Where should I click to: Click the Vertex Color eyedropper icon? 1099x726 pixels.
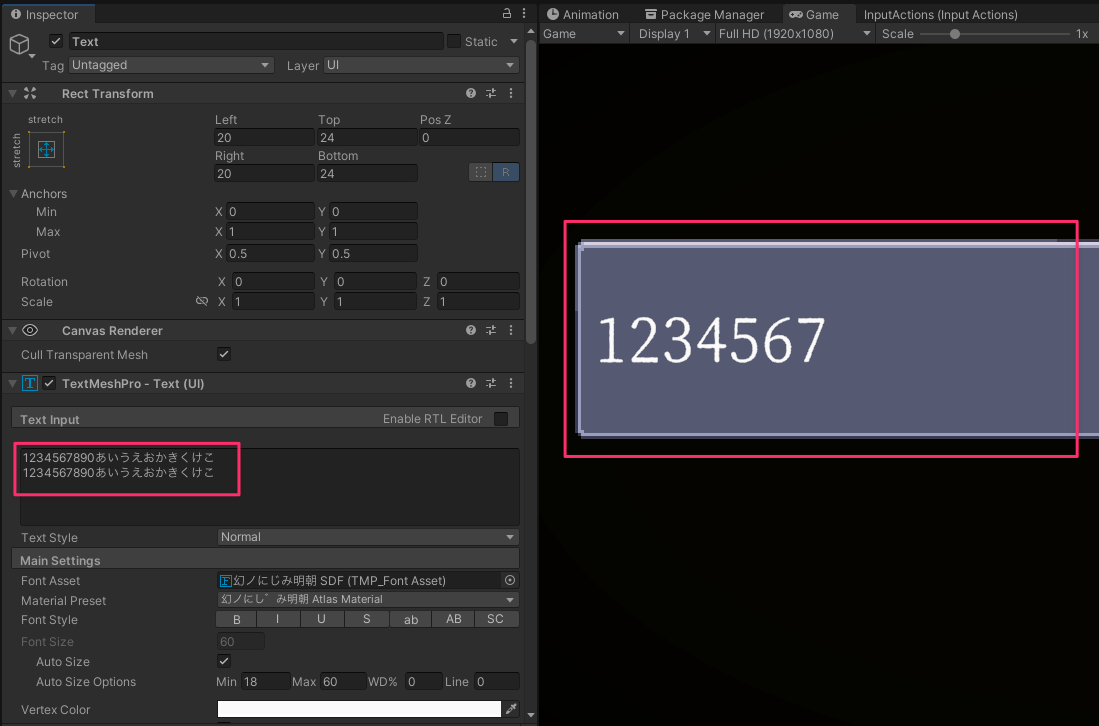511,709
